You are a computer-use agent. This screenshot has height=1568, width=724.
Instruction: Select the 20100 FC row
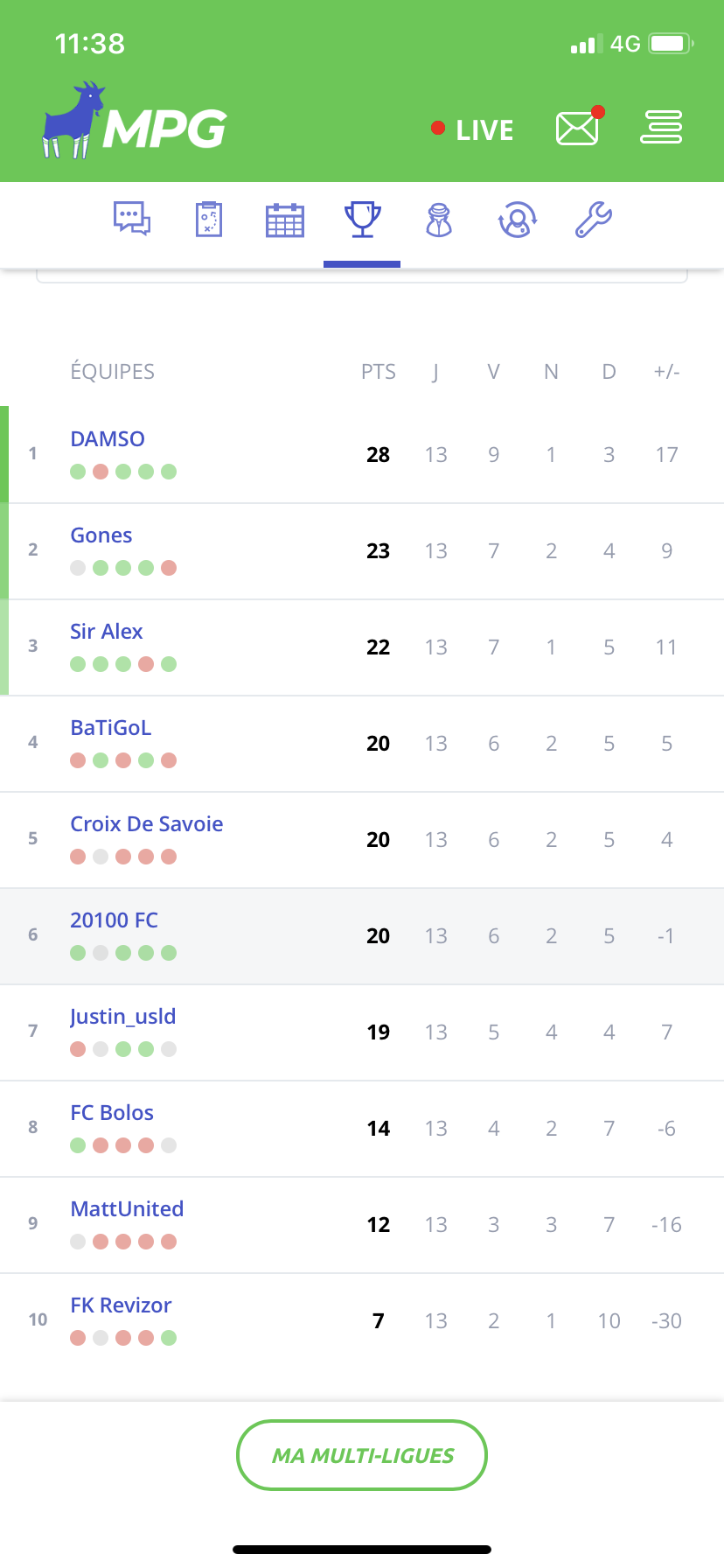tap(362, 936)
